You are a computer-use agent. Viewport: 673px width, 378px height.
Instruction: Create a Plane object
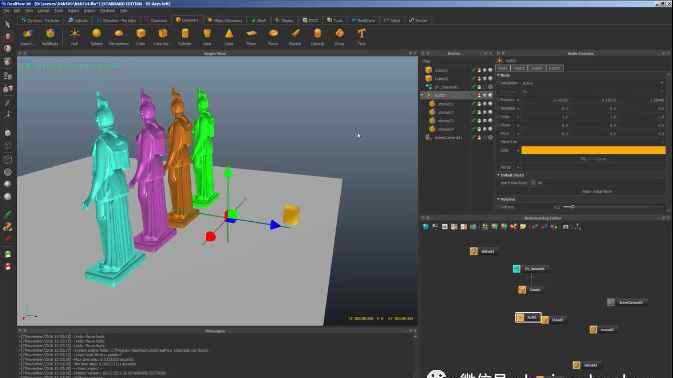coord(251,36)
